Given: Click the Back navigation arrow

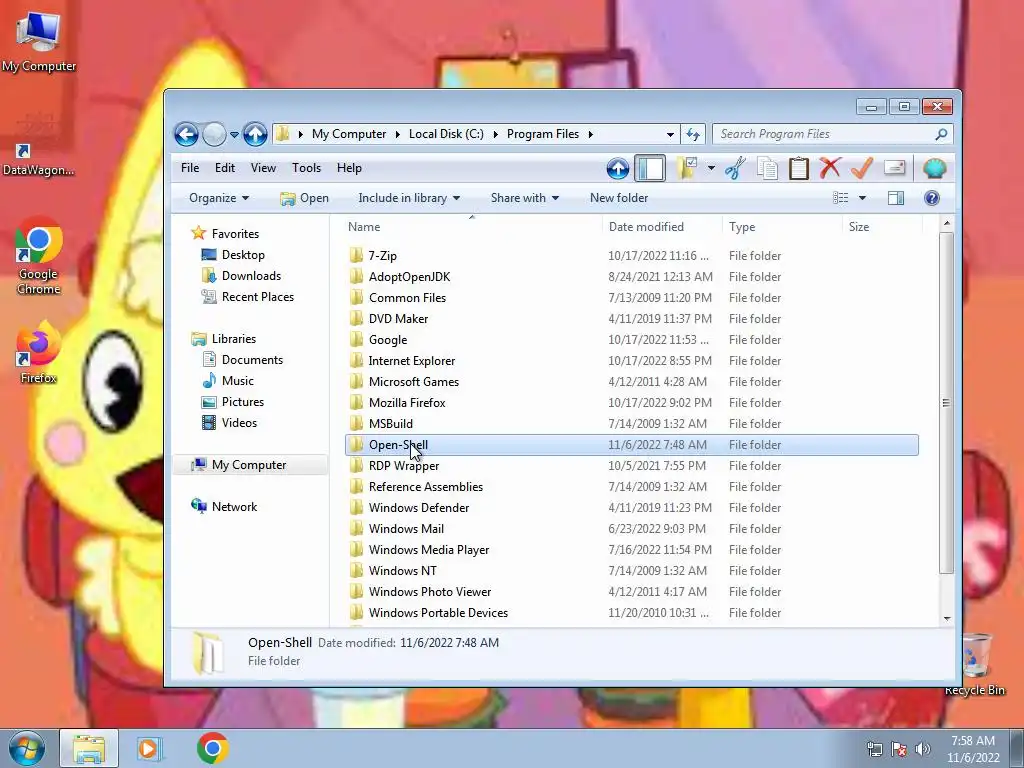Looking at the screenshot, I should pyautogui.click(x=186, y=135).
